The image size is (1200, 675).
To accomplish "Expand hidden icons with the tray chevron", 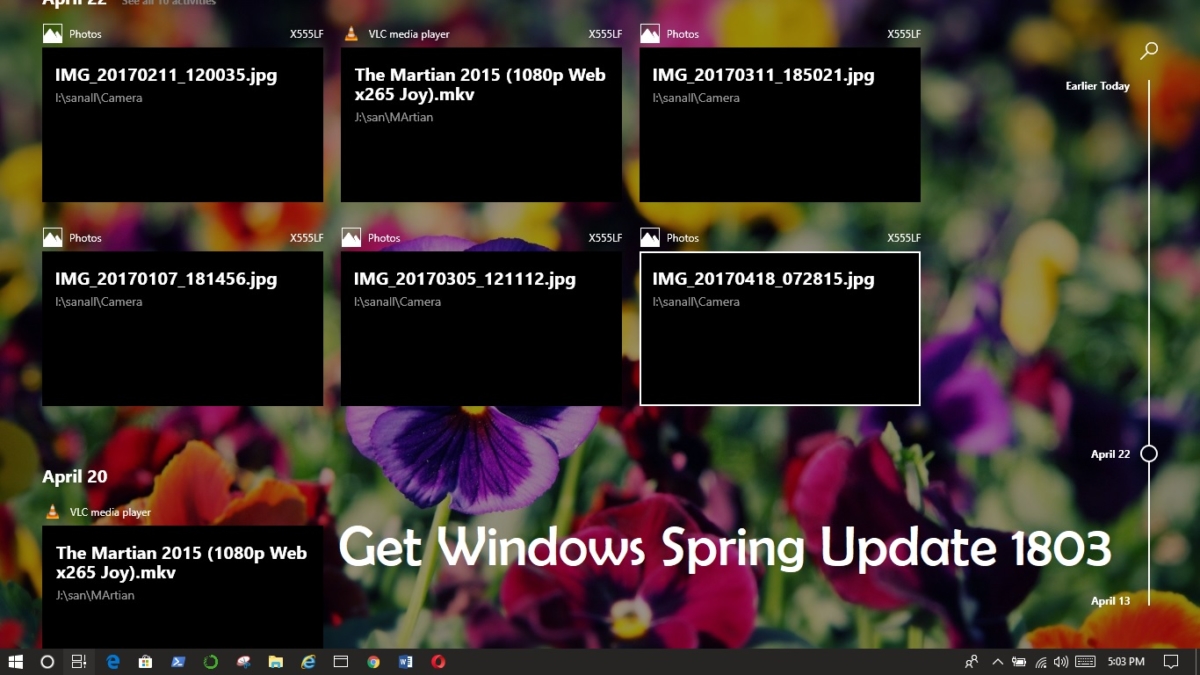I will (x=997, y=661).
